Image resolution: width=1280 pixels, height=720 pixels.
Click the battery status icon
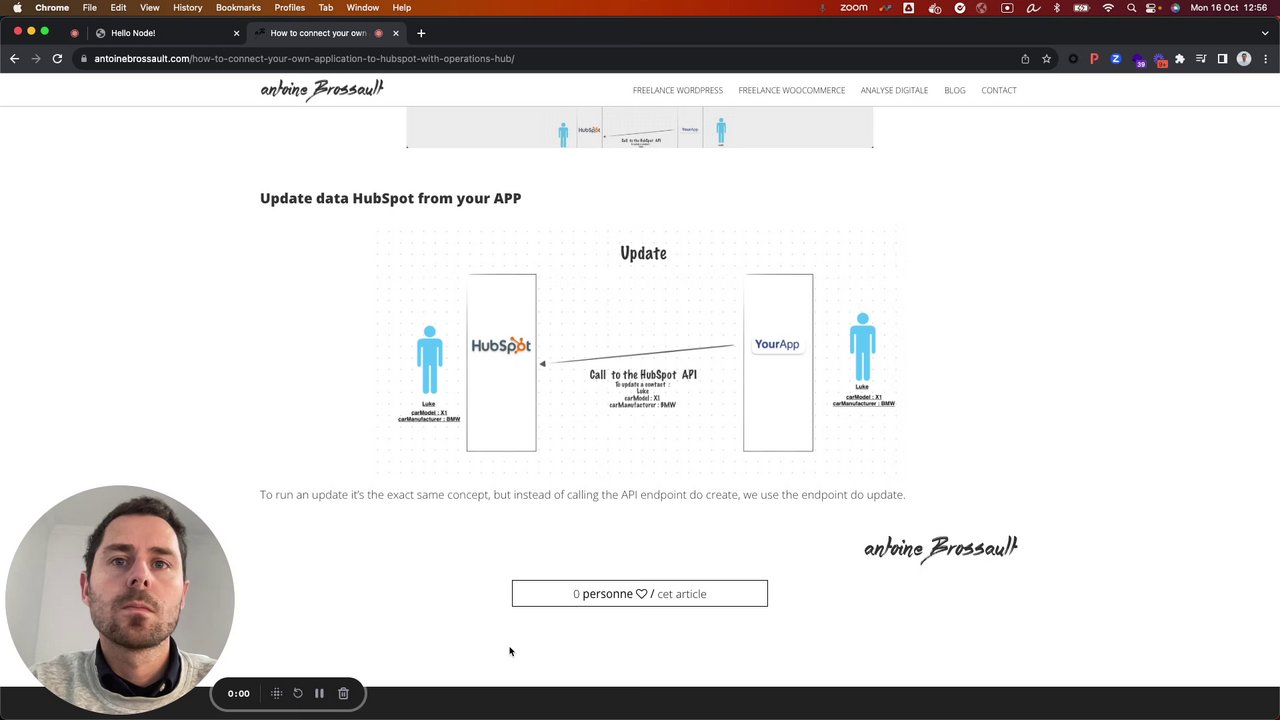[x=1081, y=7]
